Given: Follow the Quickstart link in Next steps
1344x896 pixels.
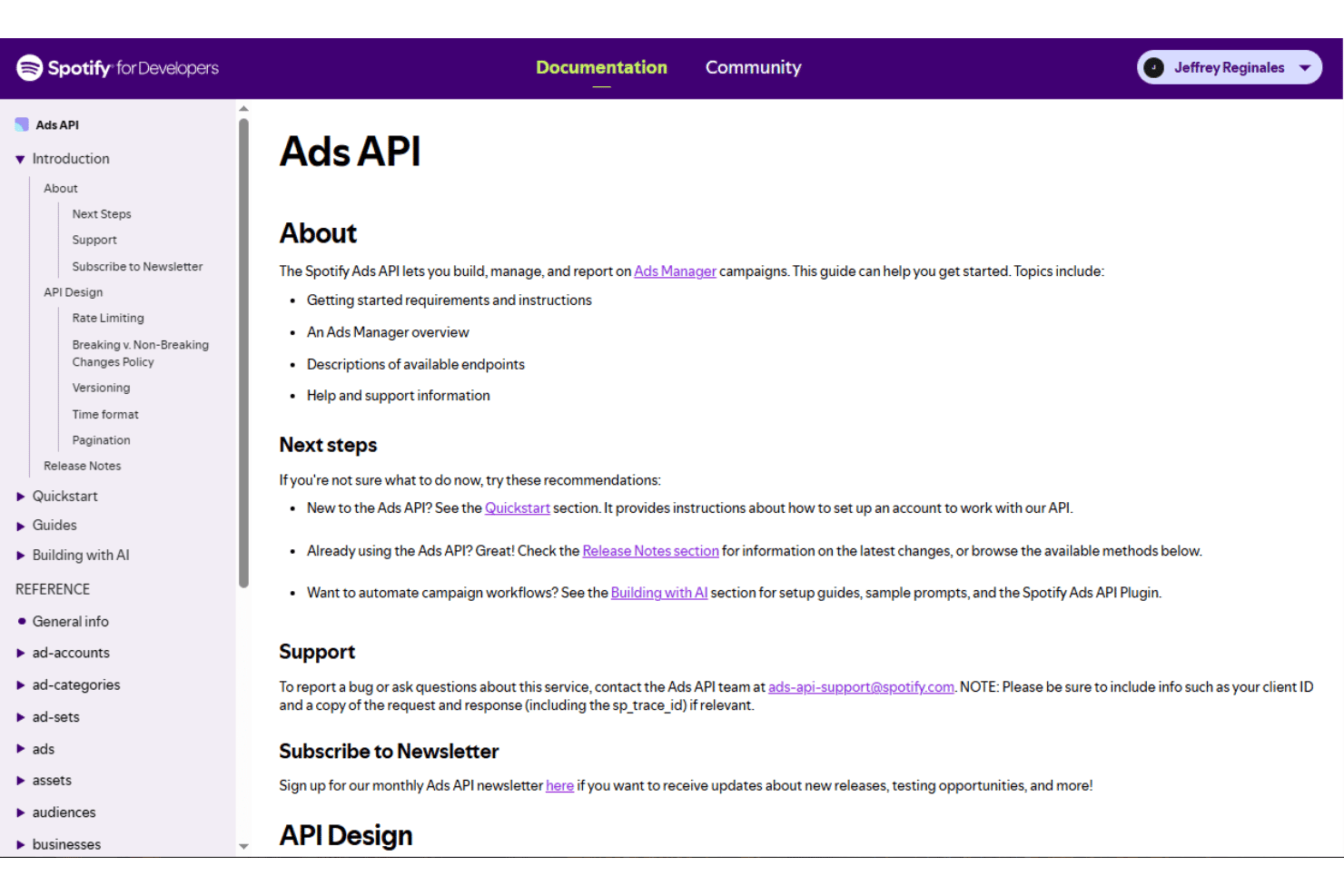Looking at the screenshot, I should click(518, 508).
